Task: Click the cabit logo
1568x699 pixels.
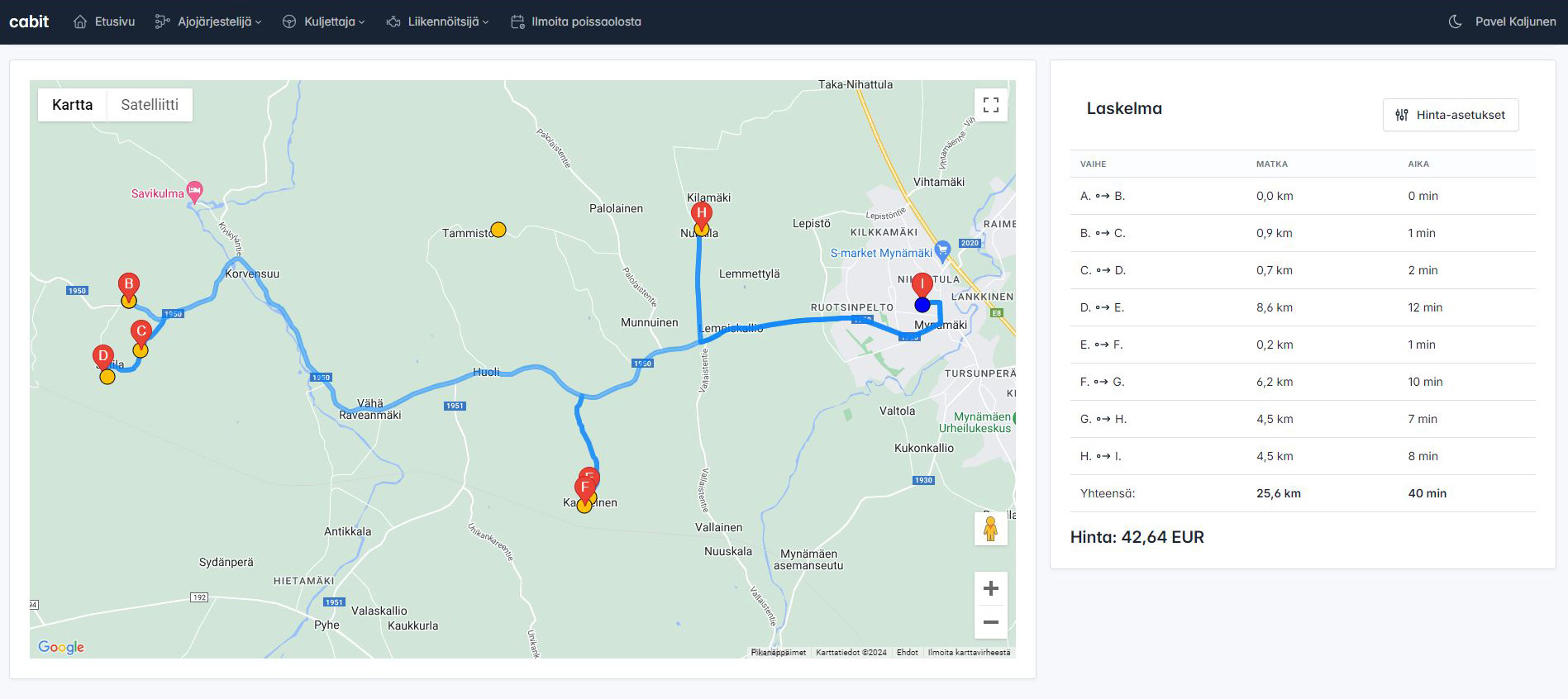Action: pyautogui.click(x=29, y=21)
